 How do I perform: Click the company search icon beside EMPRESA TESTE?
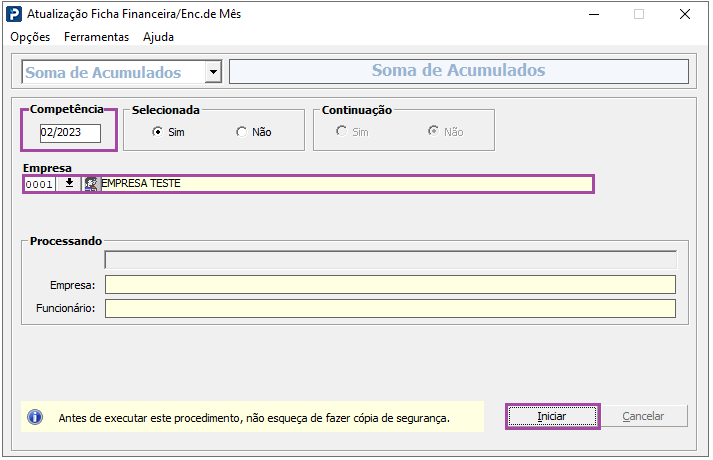[x=91, y=184]
